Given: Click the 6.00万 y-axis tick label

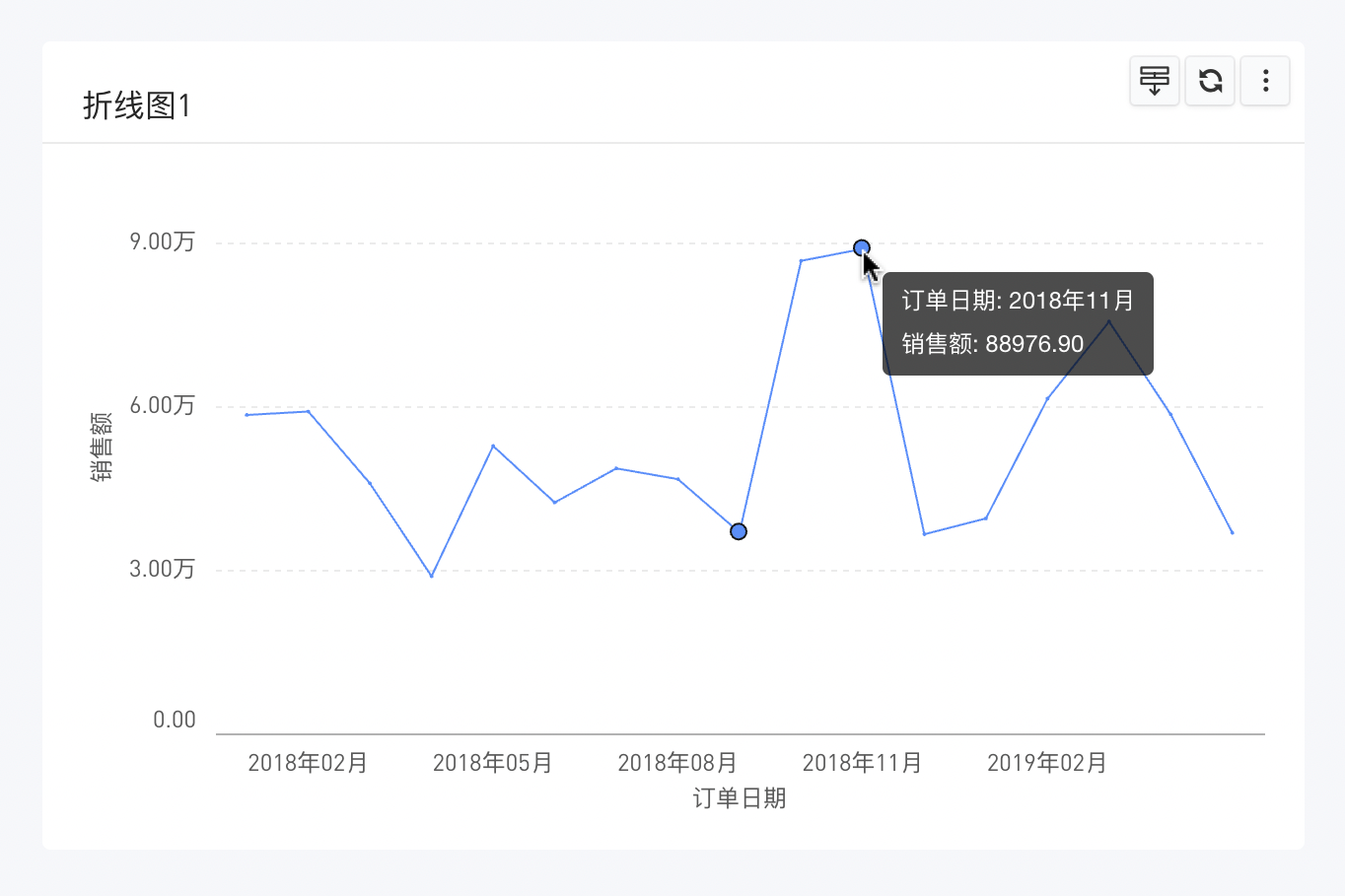Looking at the screenshot, I should click(x=163, y=406).
